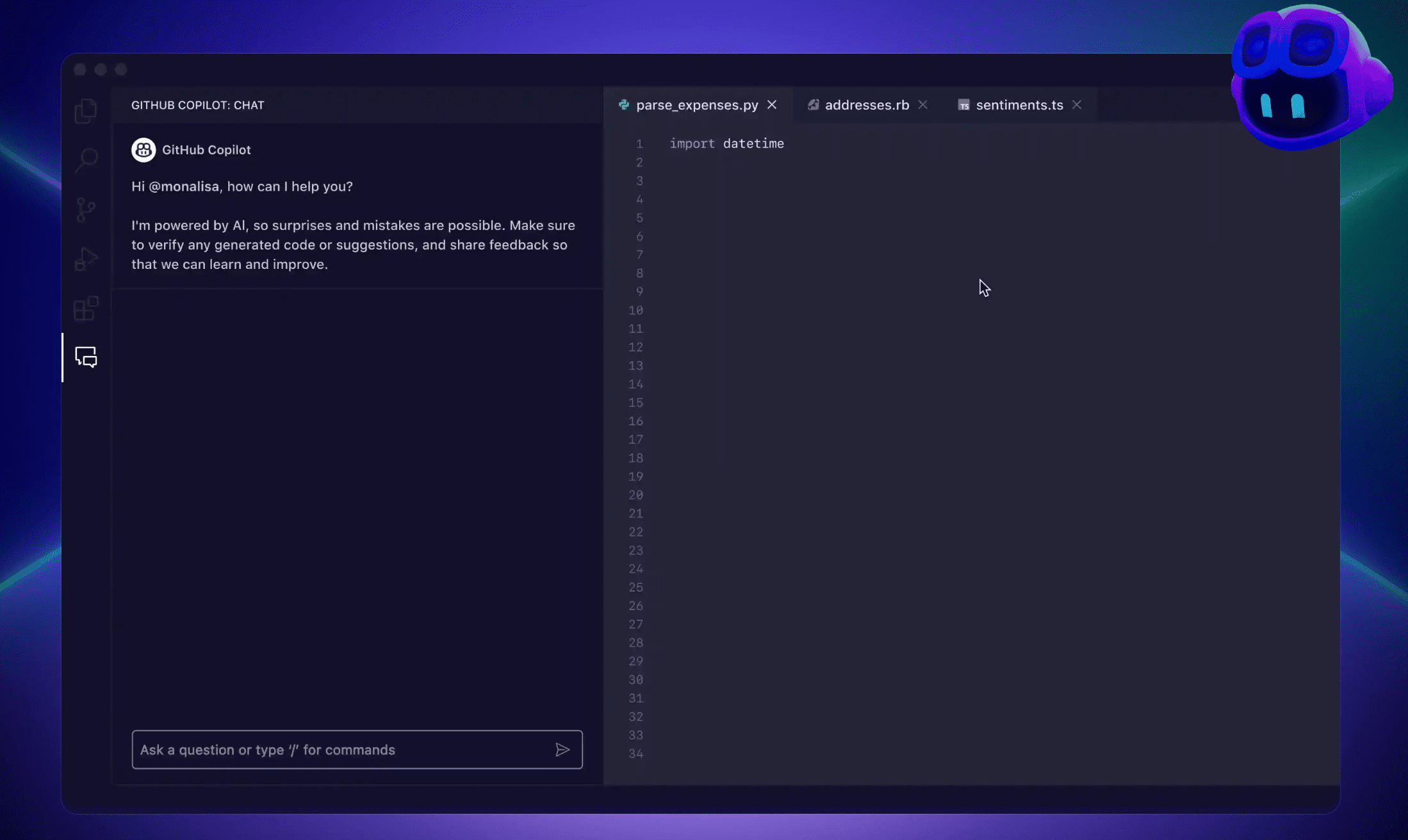Screen dimensions: 1408x840
Task: Send the chat message with arrow icon
Action: point(562,750)
